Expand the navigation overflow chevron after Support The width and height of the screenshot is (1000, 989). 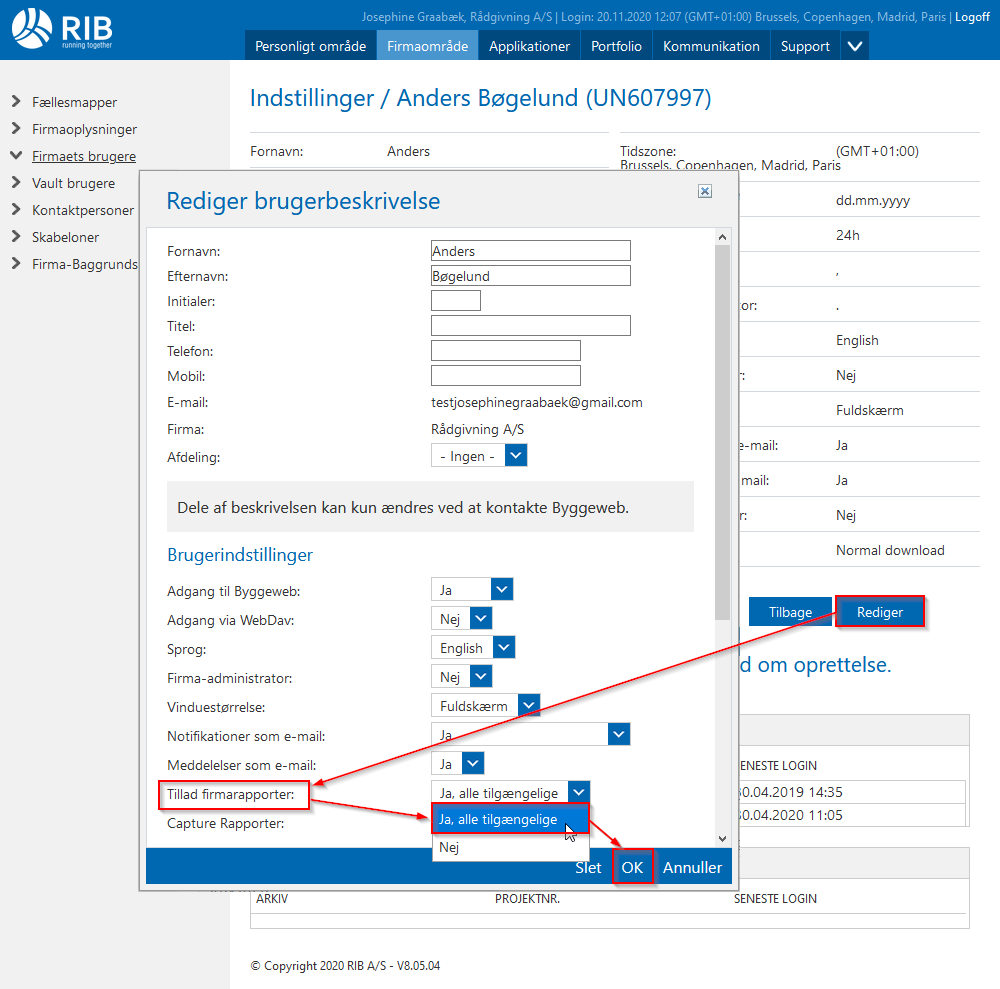855,46
